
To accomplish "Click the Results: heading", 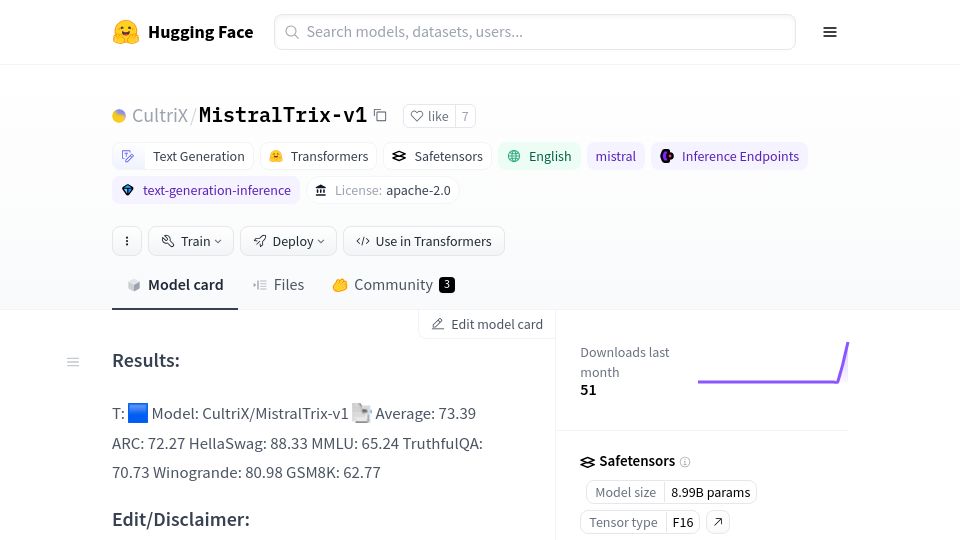I will 146,361.
